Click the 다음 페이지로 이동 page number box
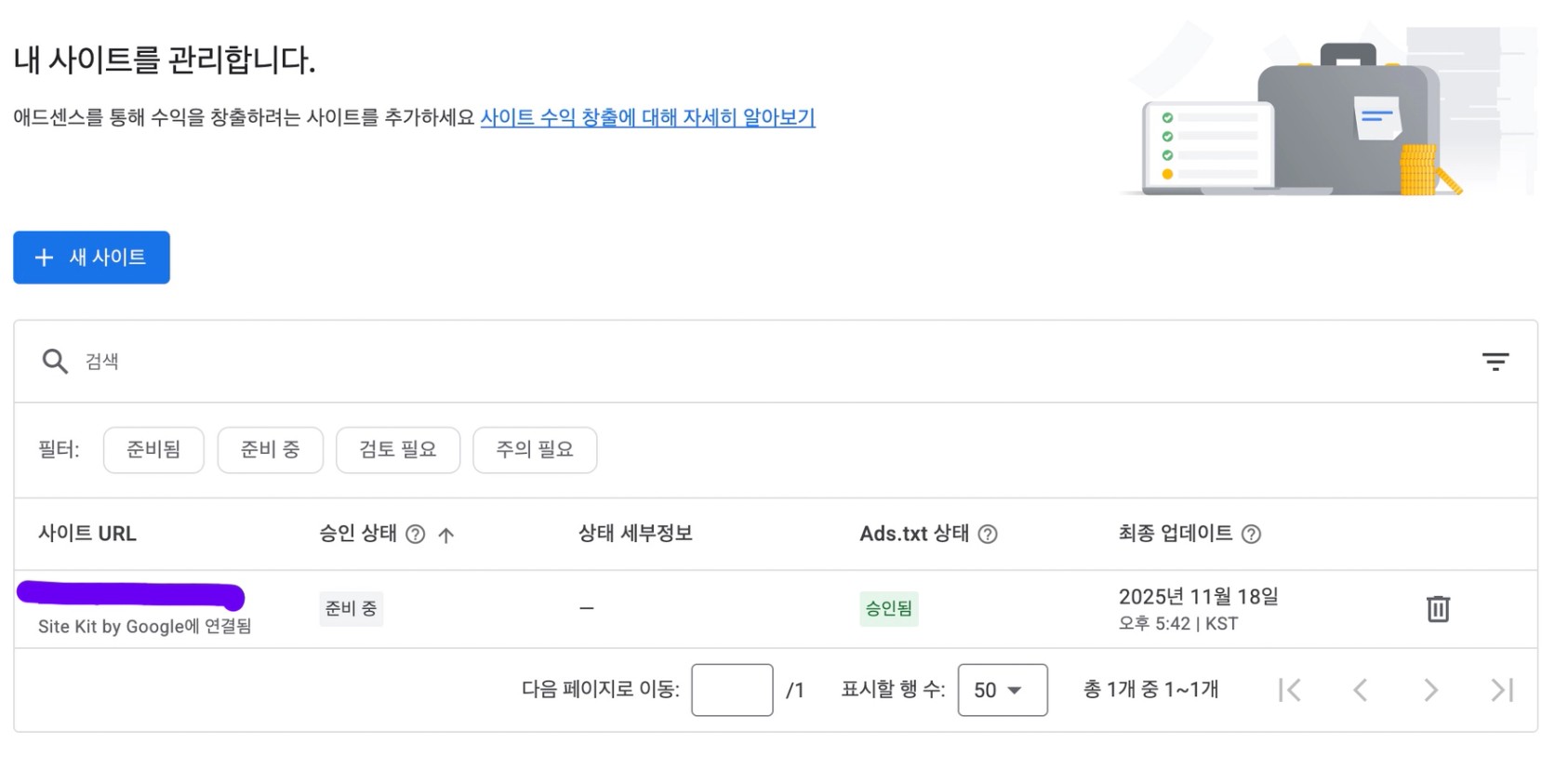 click(x=732, y=690)
